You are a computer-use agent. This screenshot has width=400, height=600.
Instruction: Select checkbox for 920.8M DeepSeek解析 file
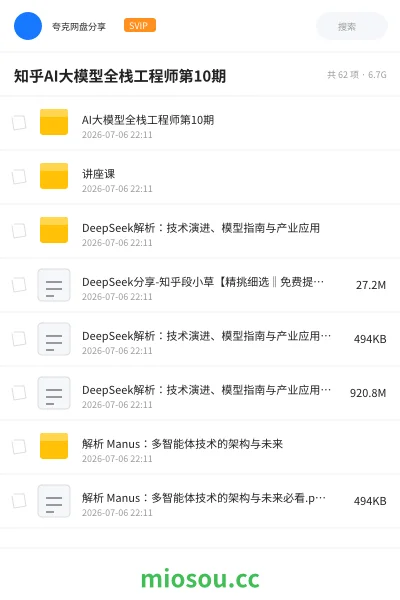(x=19, y=393)
